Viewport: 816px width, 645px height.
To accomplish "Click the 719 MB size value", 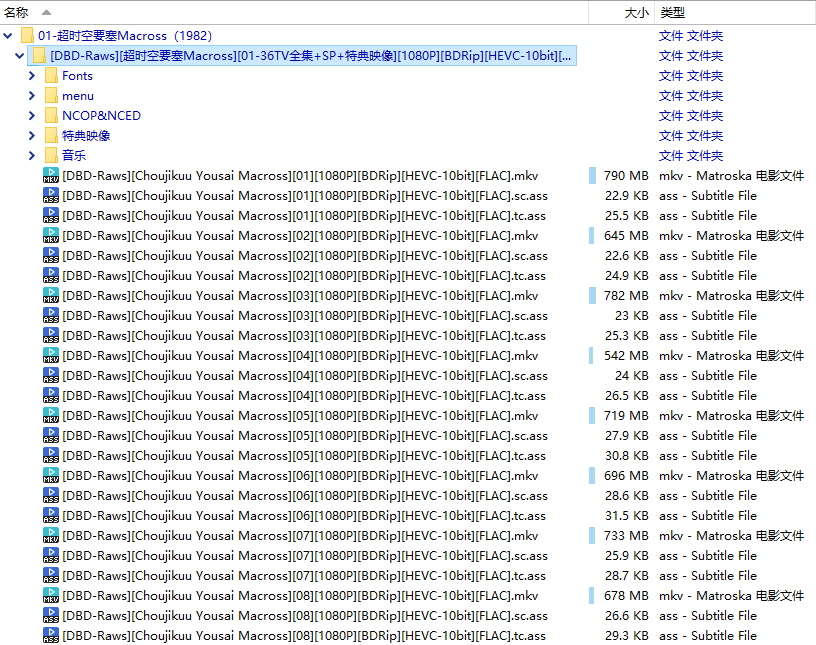I will [x=626, y=415].
